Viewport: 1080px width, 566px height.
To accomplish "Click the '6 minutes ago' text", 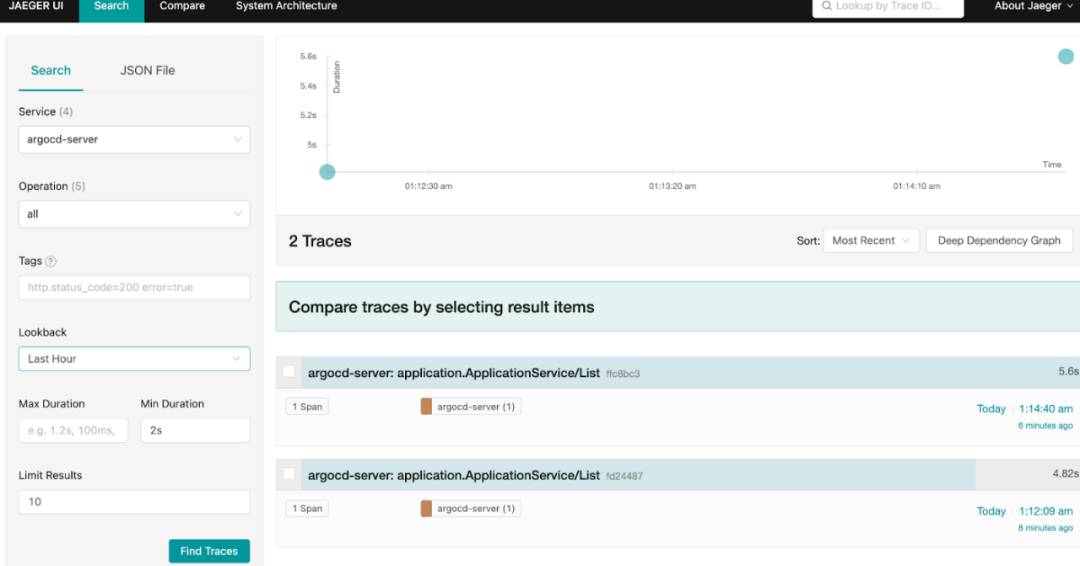I will point(1046,426).
